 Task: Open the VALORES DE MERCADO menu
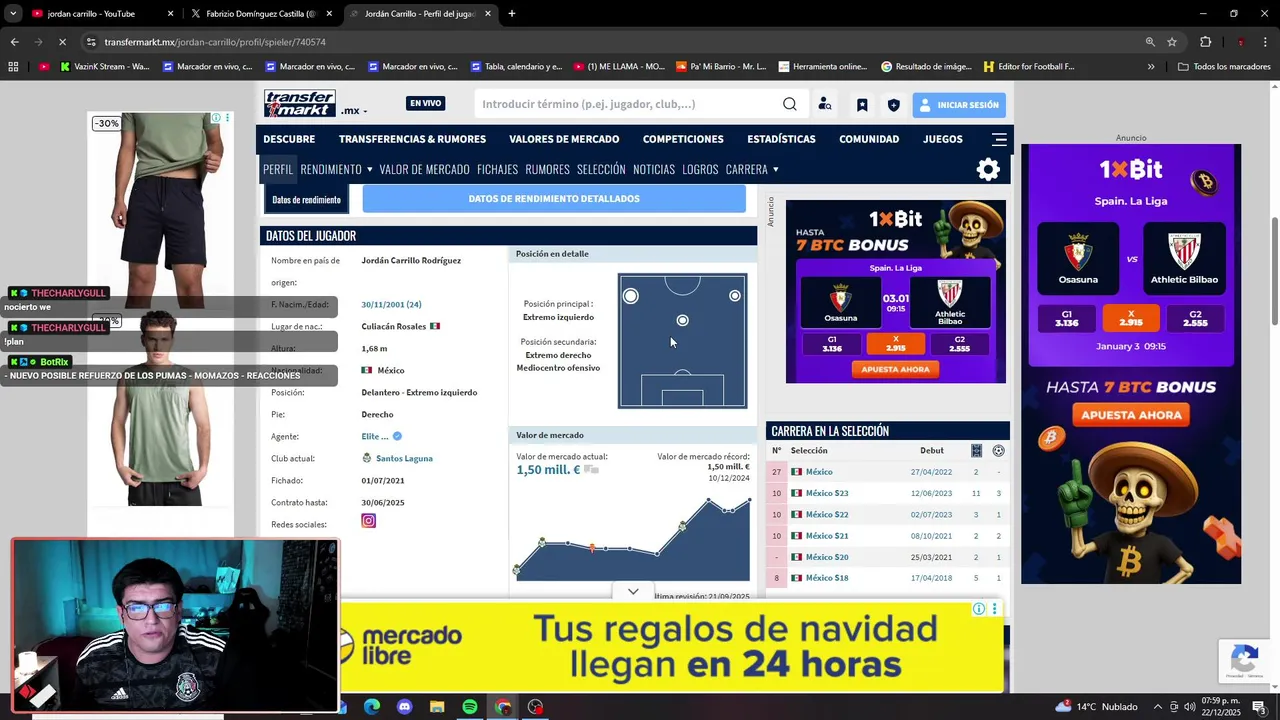564,139
